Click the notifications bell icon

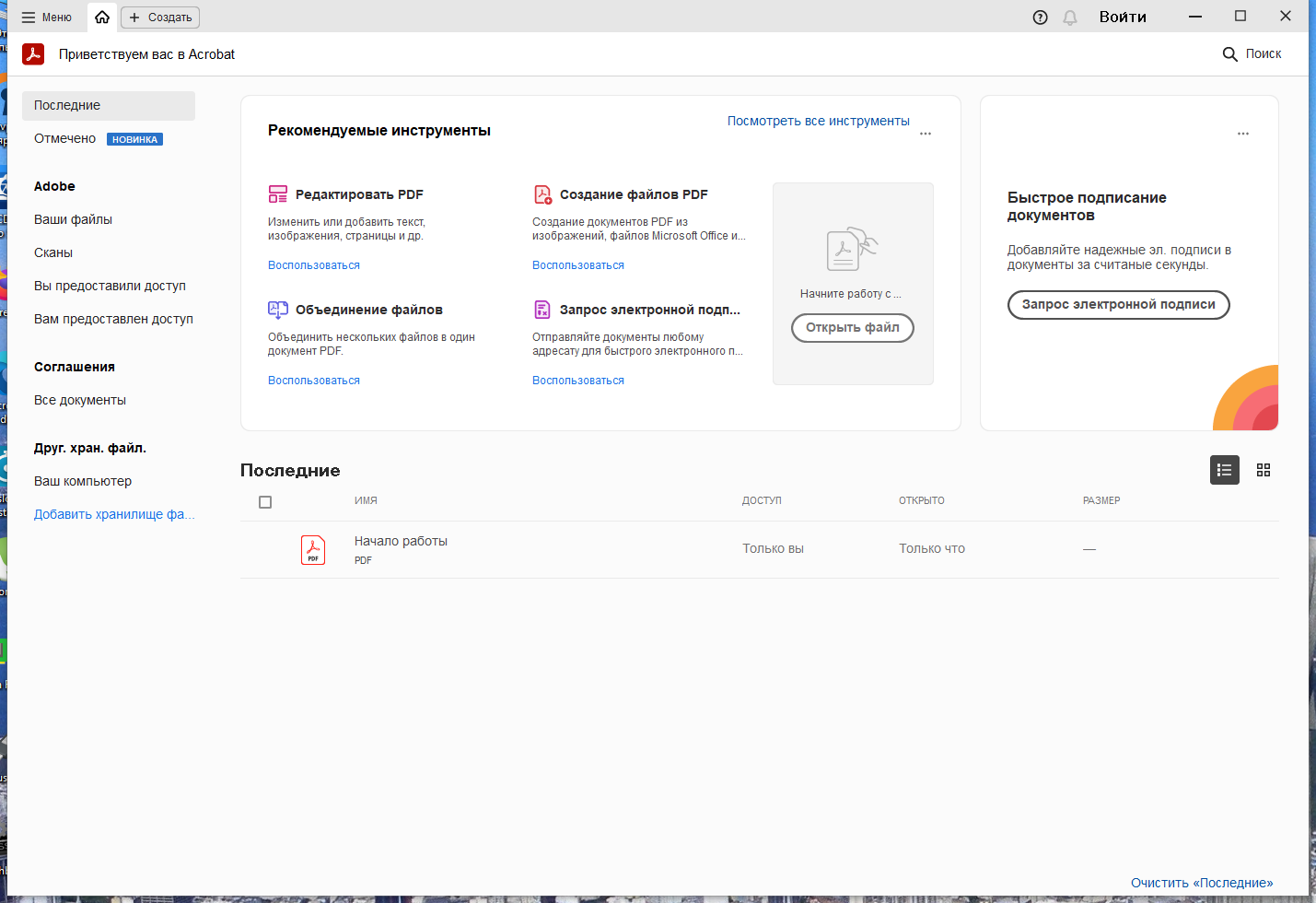point(1069,17)
